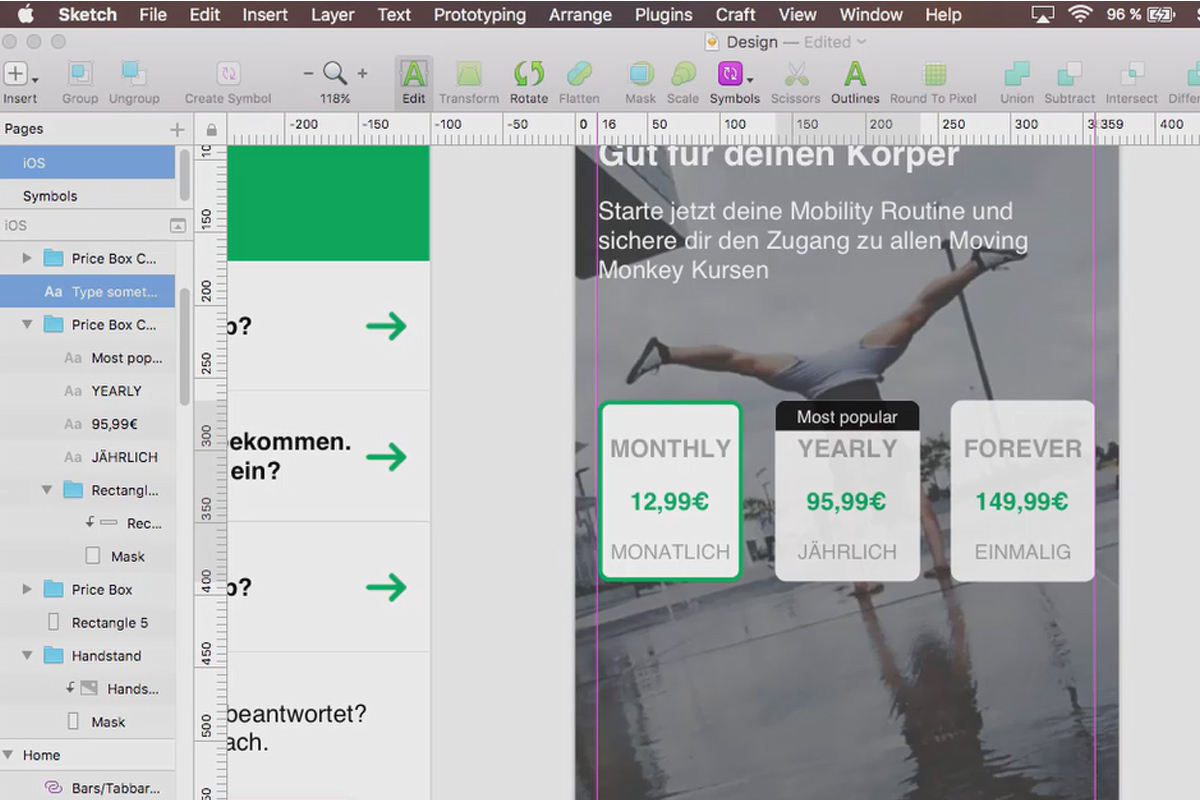Click the Rotate tool icon

528,76
